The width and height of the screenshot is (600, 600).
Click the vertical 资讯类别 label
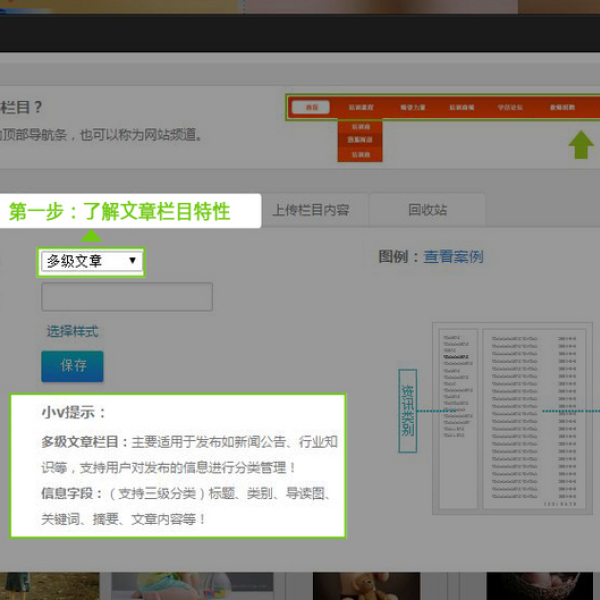point(407,408)
